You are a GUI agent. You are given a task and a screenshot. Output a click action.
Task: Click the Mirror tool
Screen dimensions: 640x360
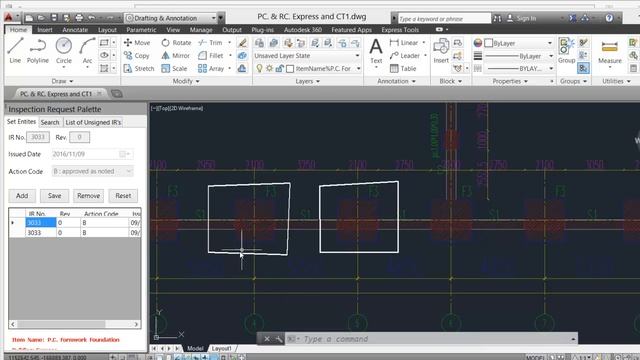[176, 56]
